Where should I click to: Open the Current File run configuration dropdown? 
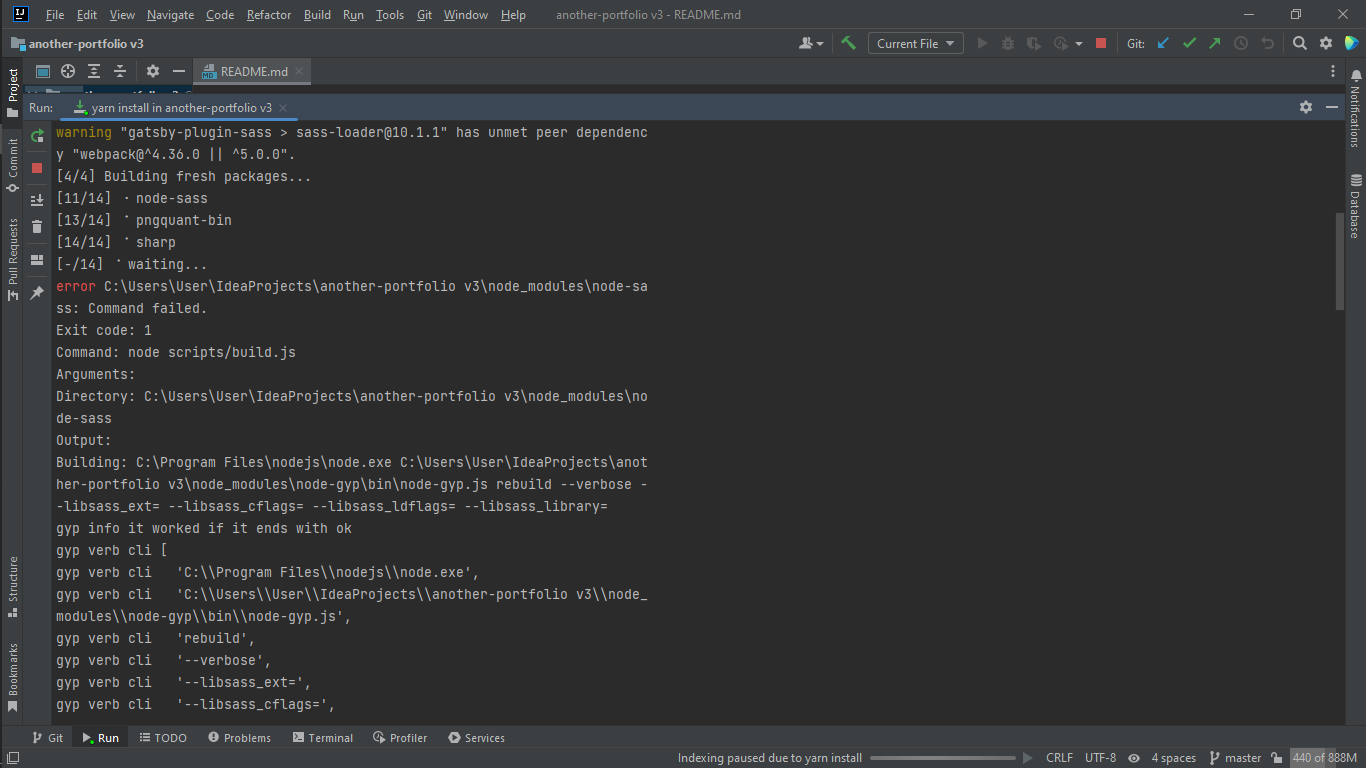(916, 43)
